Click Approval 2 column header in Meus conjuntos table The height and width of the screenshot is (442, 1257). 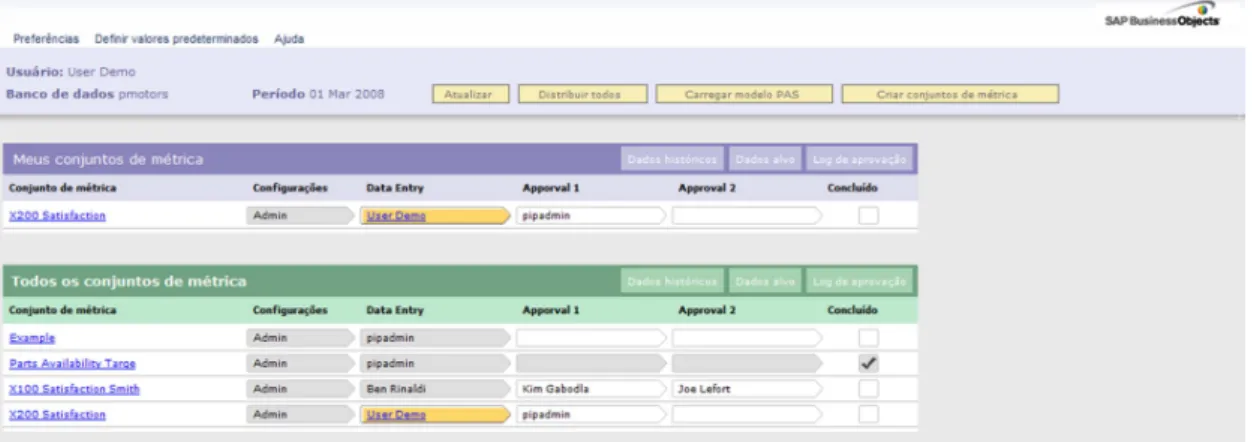[x=707, y=187]
